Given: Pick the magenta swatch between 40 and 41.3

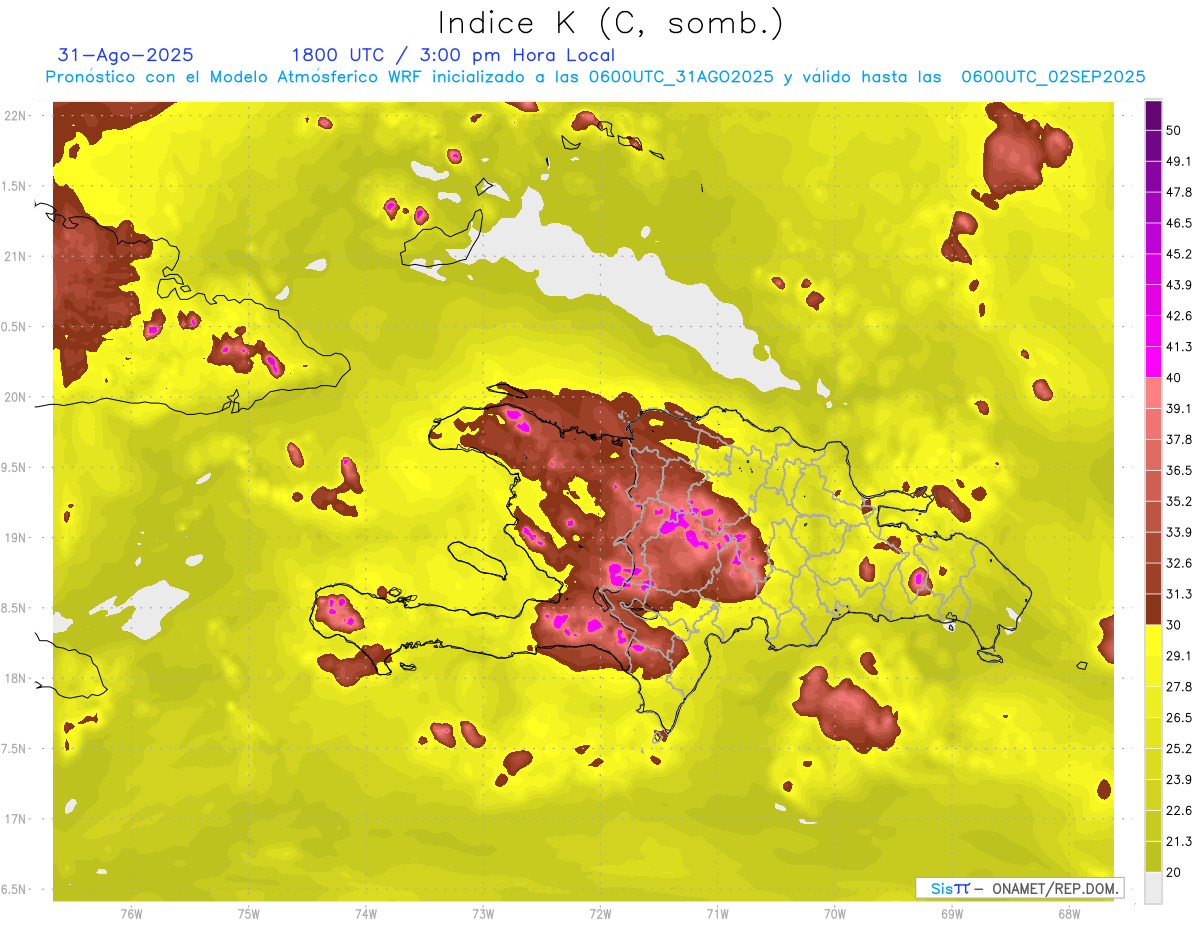Looking at the screenshot, I should [1153, 361].
